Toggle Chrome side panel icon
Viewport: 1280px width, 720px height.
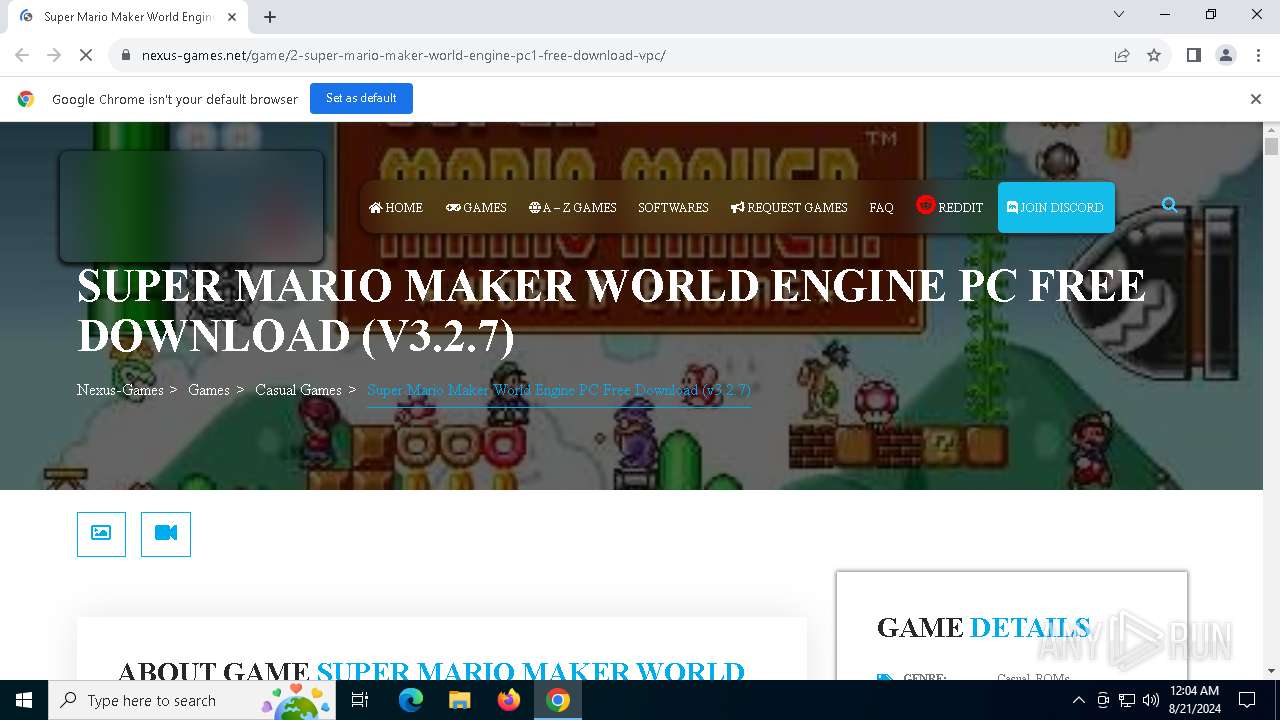pos(1194,55)
